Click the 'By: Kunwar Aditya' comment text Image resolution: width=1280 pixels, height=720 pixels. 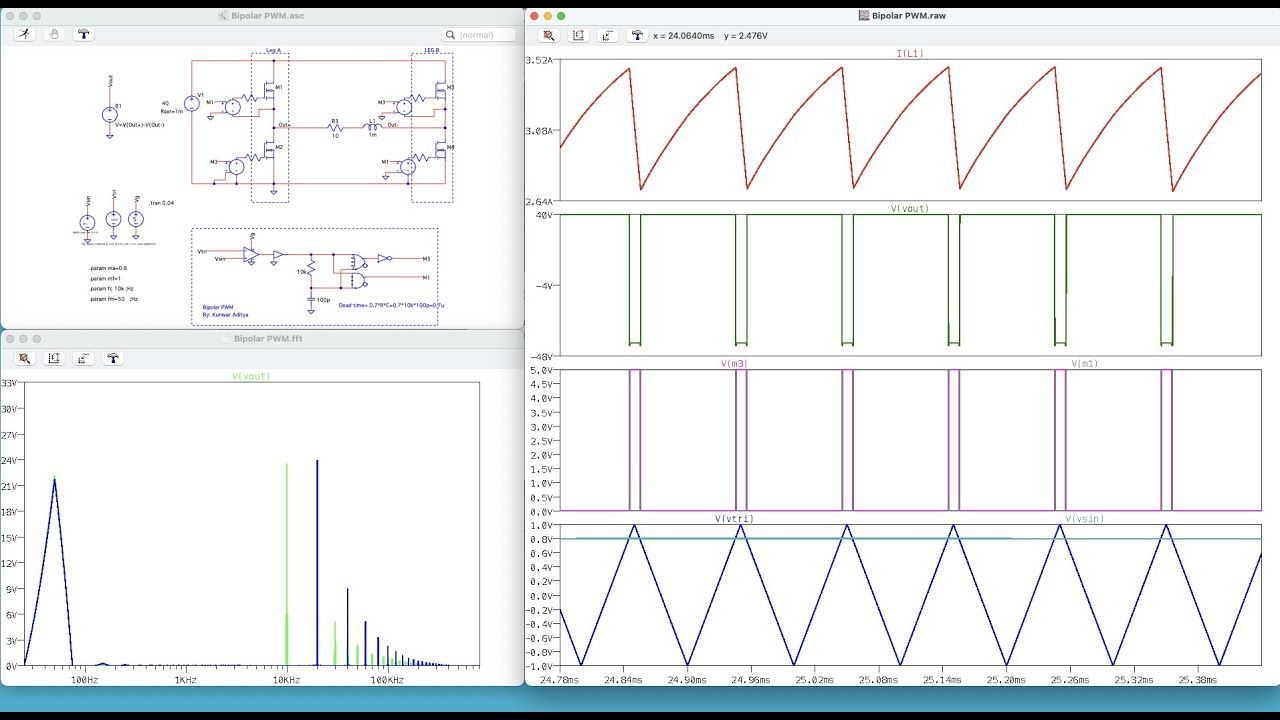[x=225, y=314]
